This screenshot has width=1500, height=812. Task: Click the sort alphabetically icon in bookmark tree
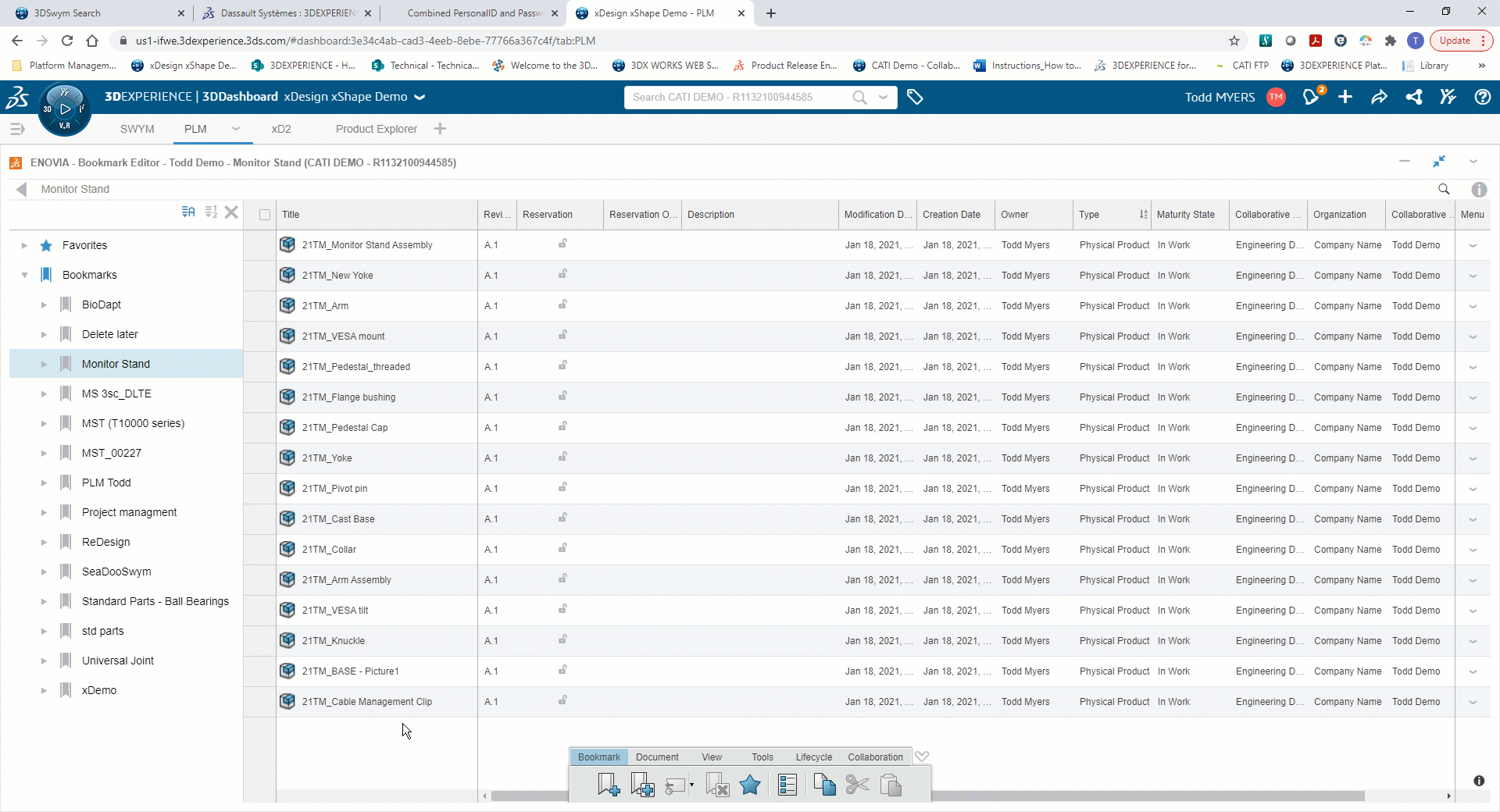188,212
